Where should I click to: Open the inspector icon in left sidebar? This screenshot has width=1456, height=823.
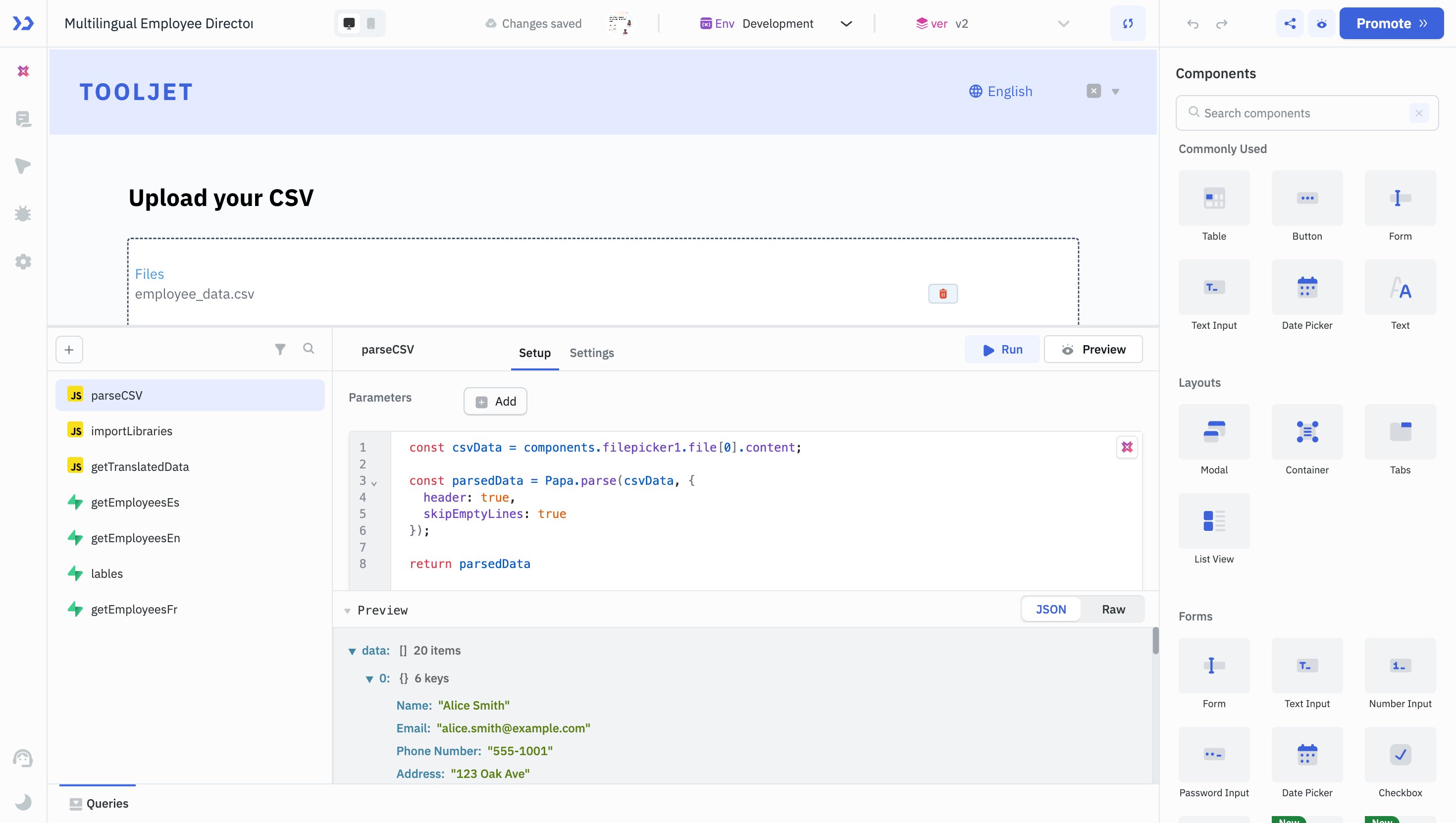pyautogui.click(x=23, y=166)
